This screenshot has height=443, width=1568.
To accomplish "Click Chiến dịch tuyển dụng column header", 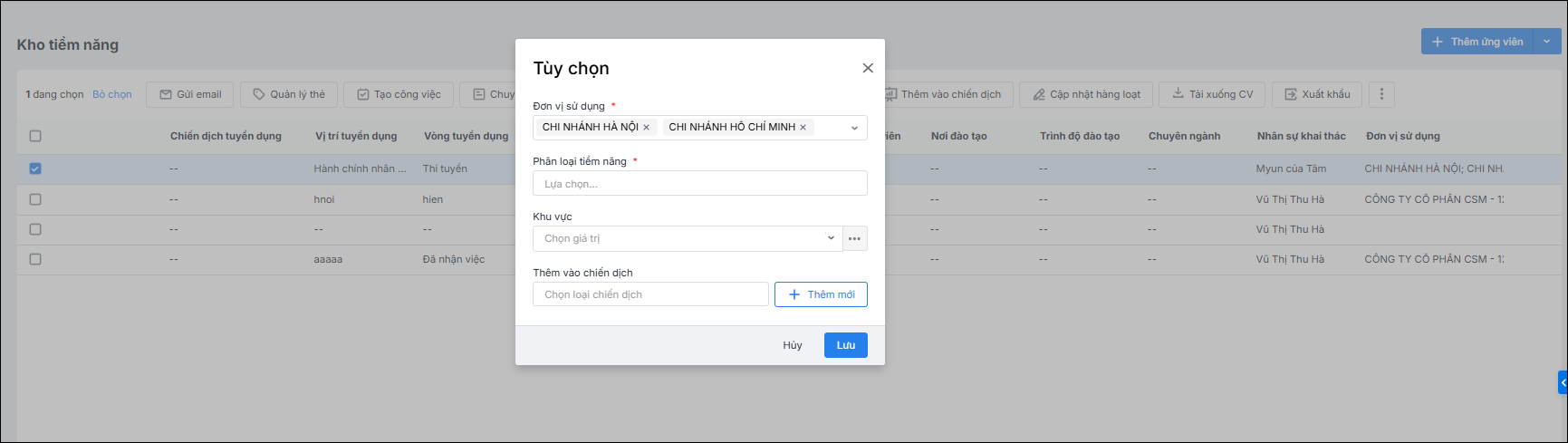I will (226, 136).
